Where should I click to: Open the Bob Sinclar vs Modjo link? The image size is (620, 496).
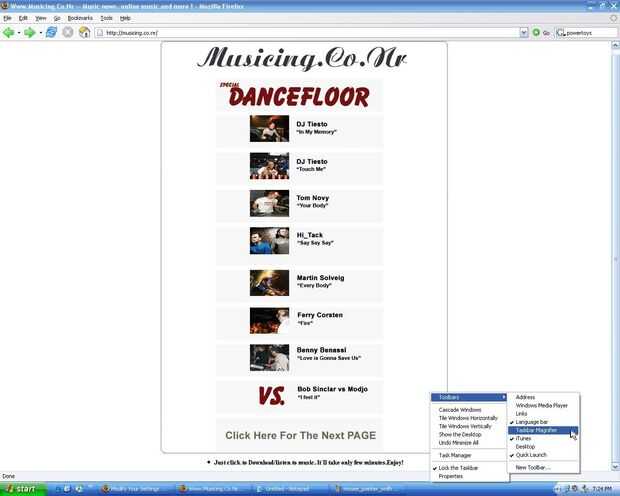(x=333, y=389)
